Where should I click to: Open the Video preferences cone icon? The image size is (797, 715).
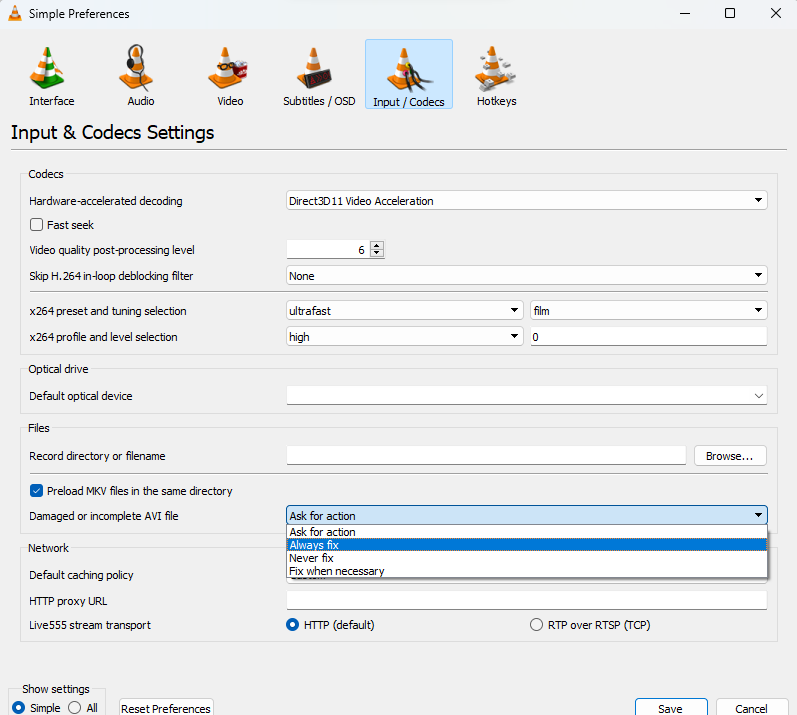(227, 68)
